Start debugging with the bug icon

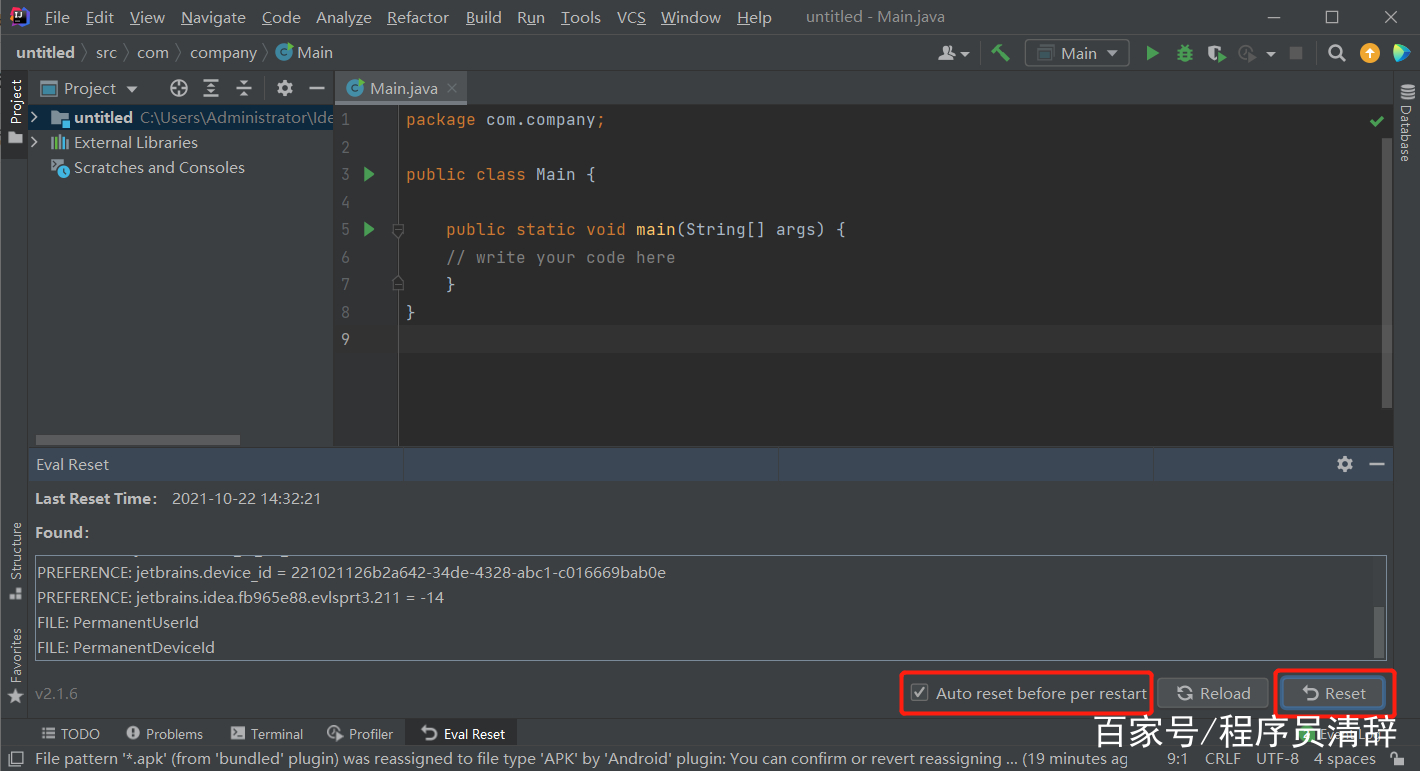tap(1185, 53)
